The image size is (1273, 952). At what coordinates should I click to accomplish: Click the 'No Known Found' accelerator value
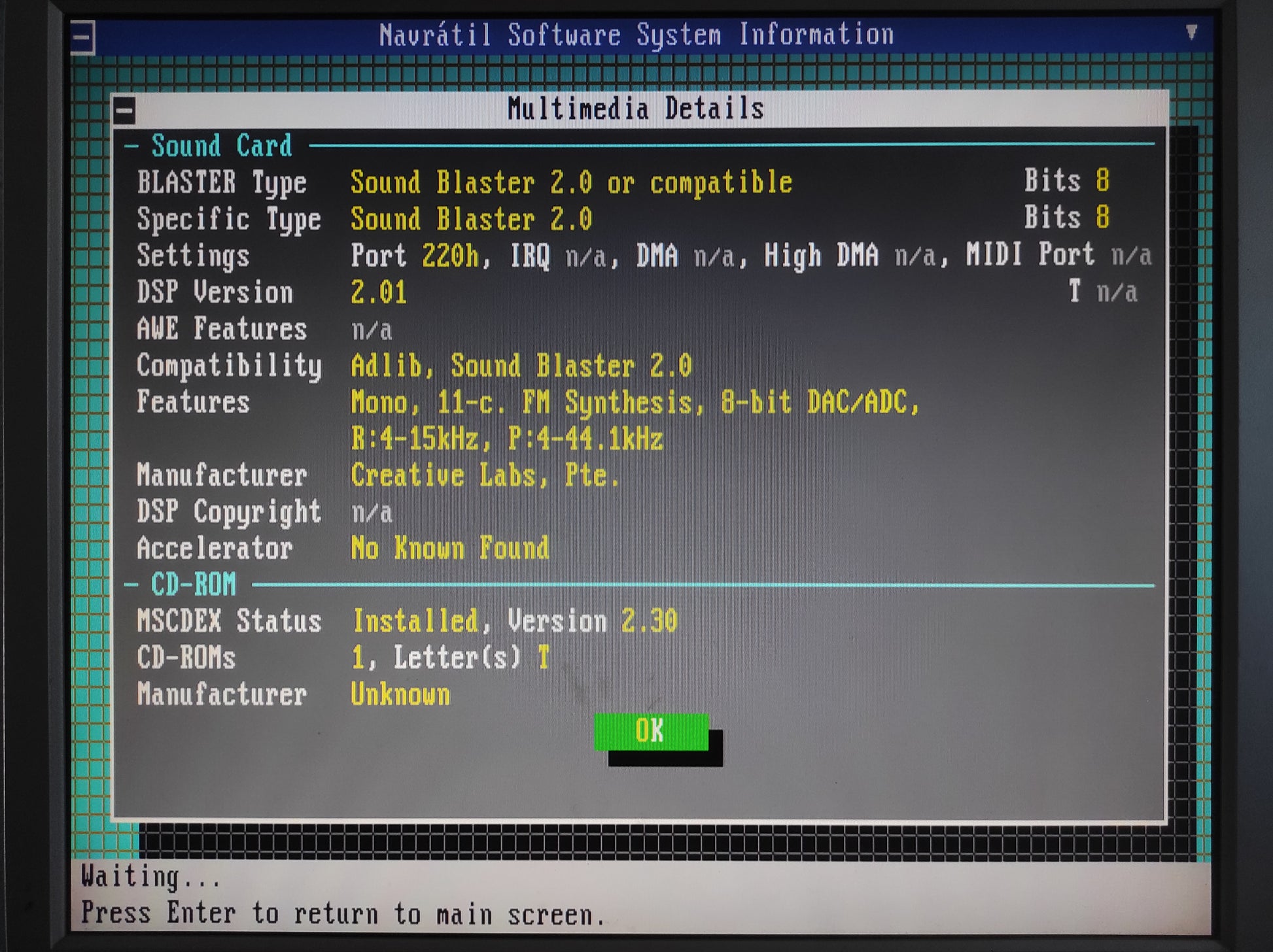pos(450,548)
